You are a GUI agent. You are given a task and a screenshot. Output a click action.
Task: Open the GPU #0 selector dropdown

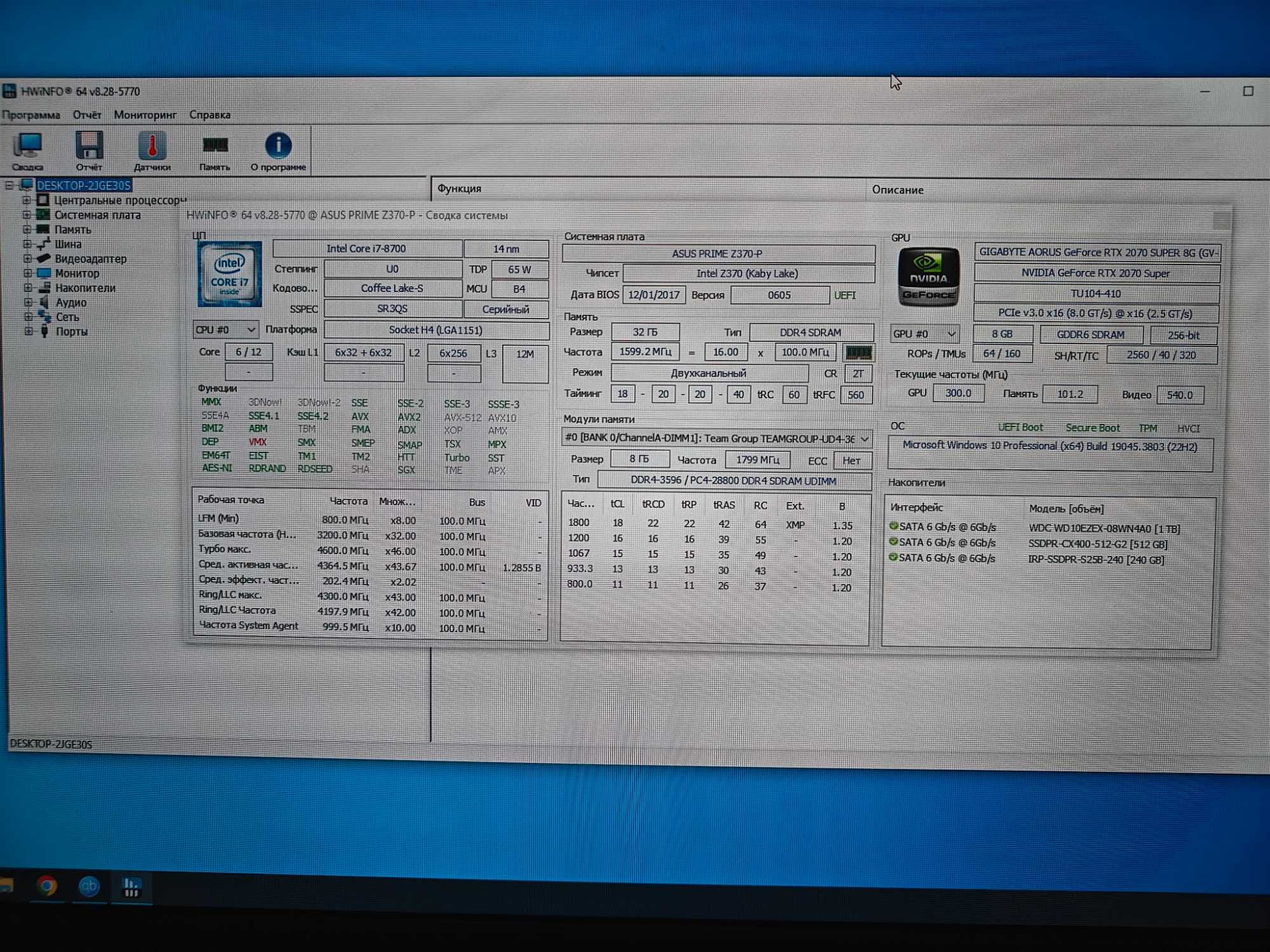click(x=924, y=334)
